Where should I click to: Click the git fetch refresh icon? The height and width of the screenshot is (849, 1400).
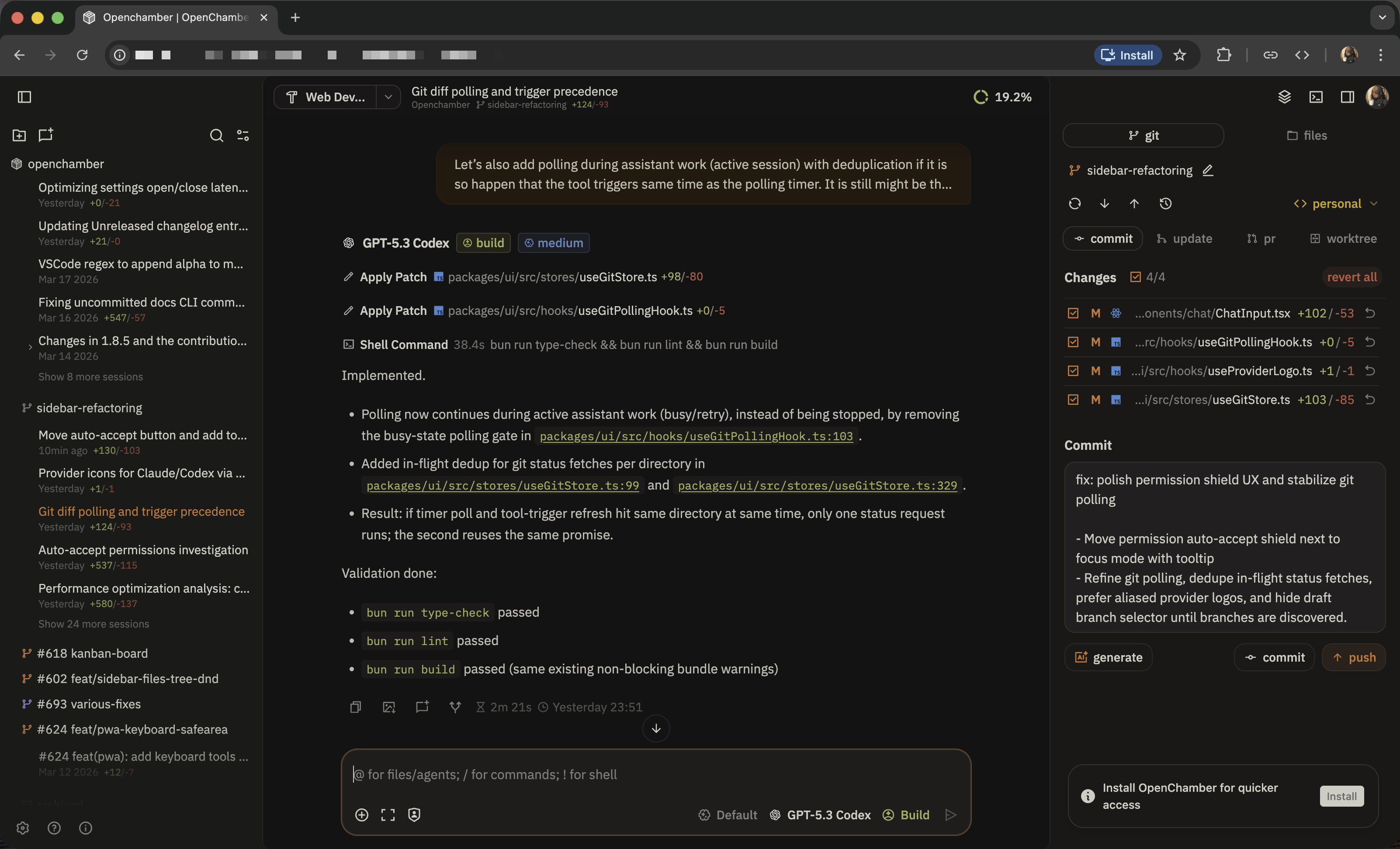[1074, 204]
